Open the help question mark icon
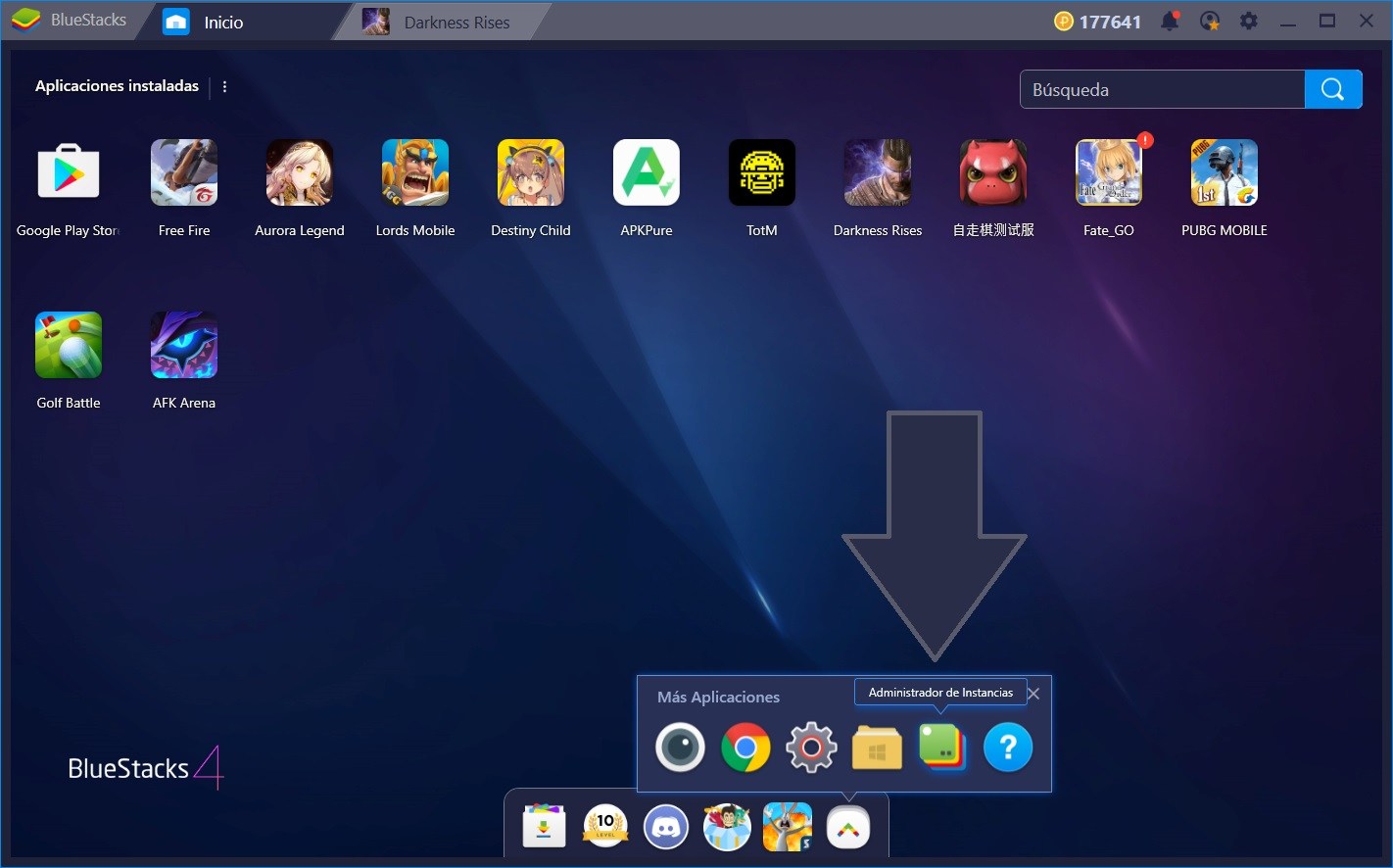1393x868 pixels. tap(1008, 747)
